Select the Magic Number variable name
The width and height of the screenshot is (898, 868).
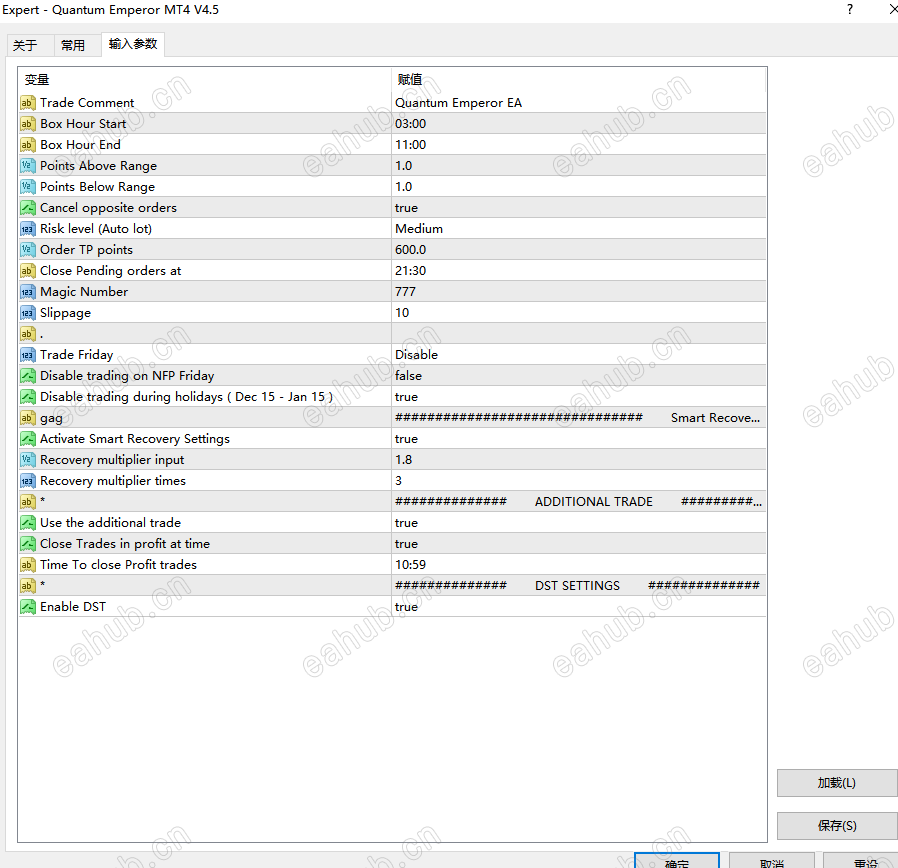click(x=84, y=292)
